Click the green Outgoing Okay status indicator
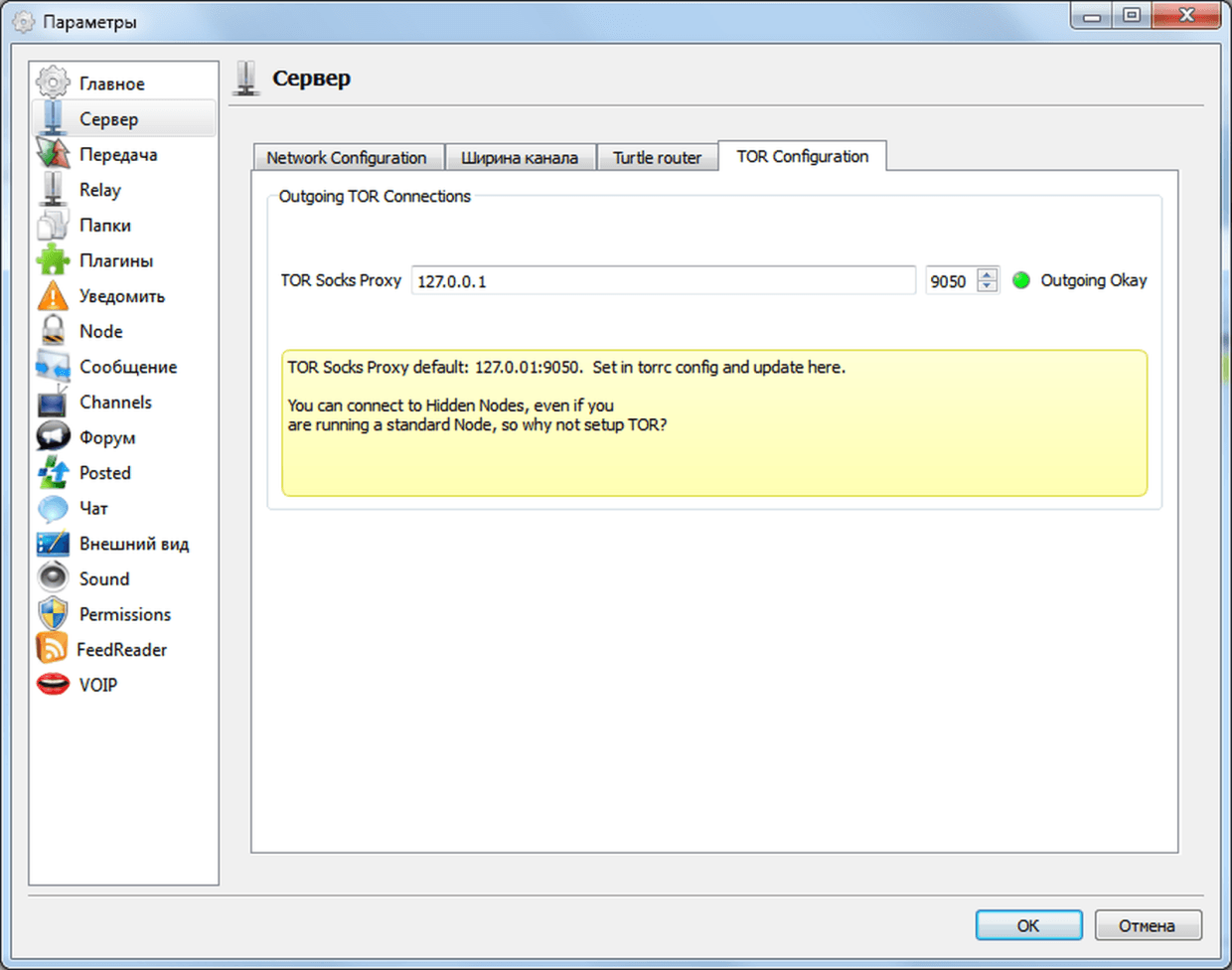Screen dimensions: 1232x970 [x=1020, y=280]
